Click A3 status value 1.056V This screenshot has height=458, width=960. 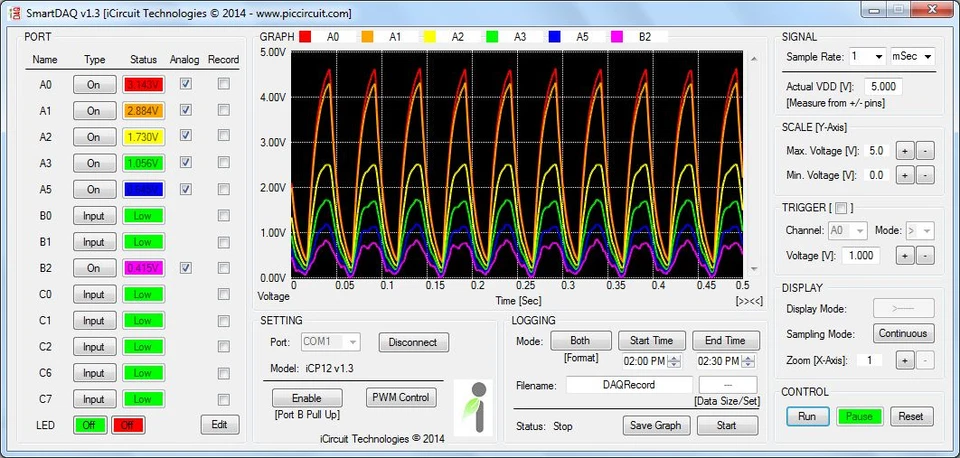pyautogui.click(x=144, y=163)
